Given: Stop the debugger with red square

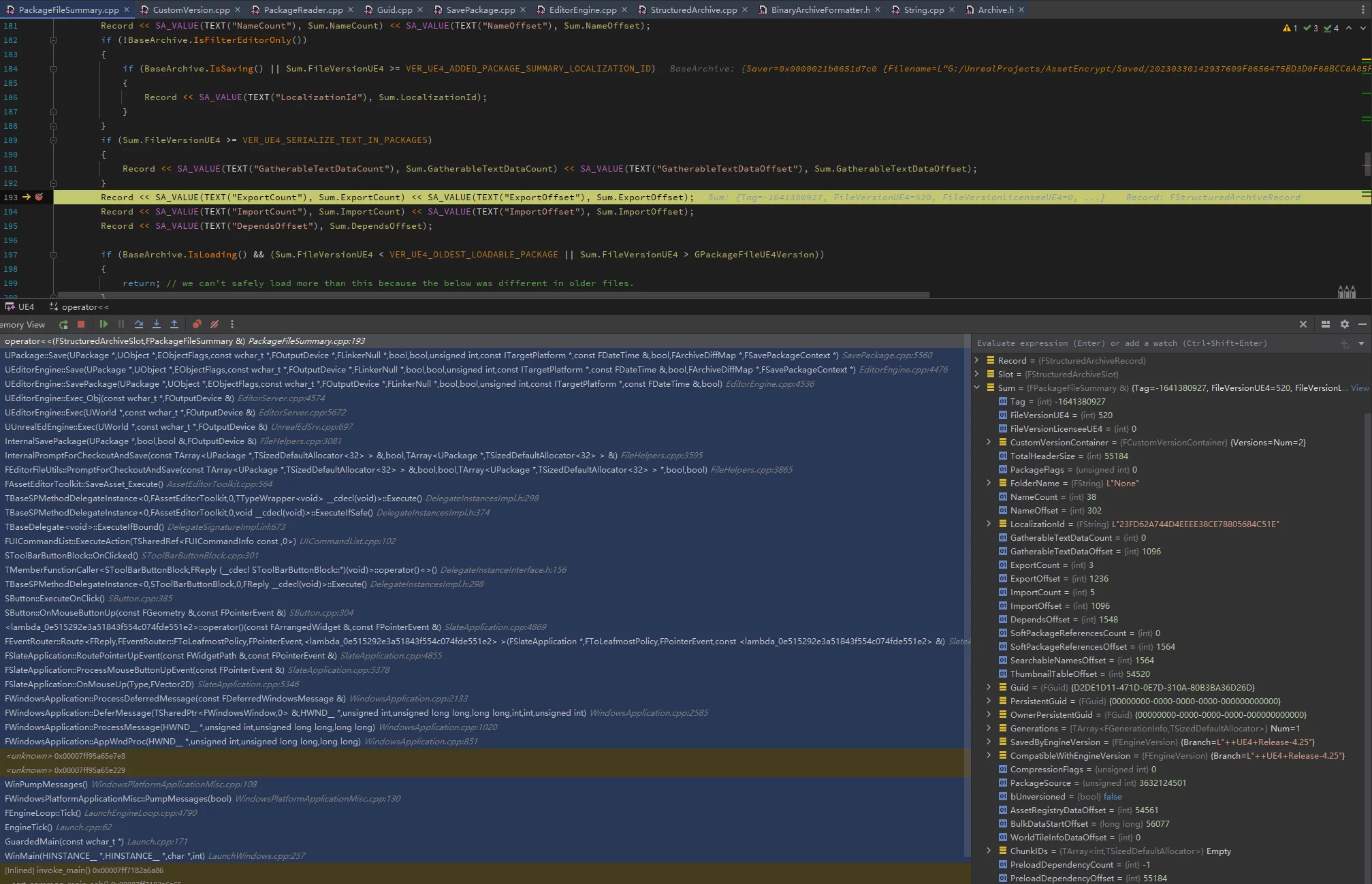Looking at the screenshot, I should (x=81, y=325).
